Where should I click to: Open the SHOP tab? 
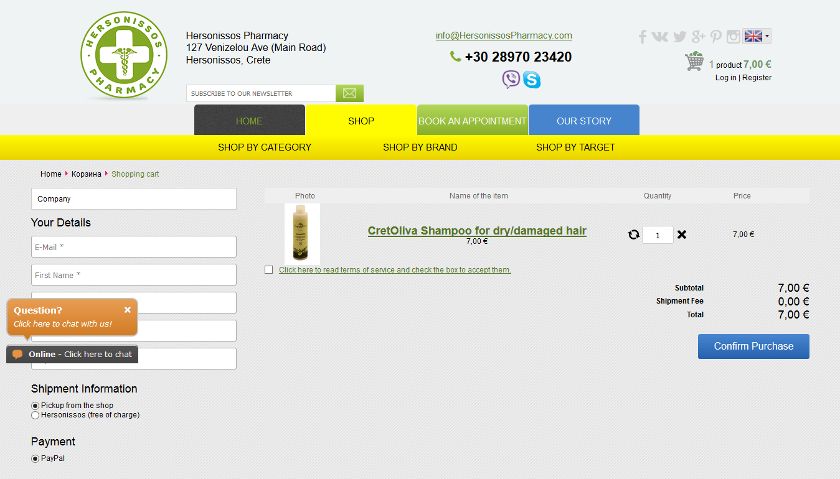point(361,120)
